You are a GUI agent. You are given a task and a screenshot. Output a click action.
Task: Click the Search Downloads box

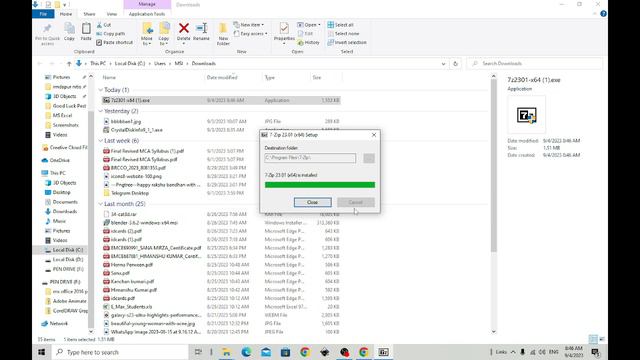pyautogui.click(x=535, y=64)
